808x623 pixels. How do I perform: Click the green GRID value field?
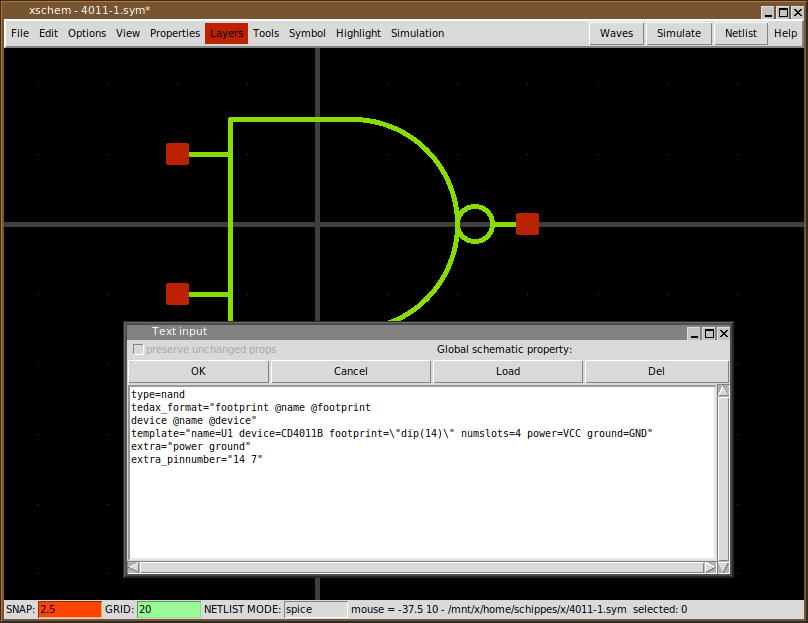[x=168, y=609]
